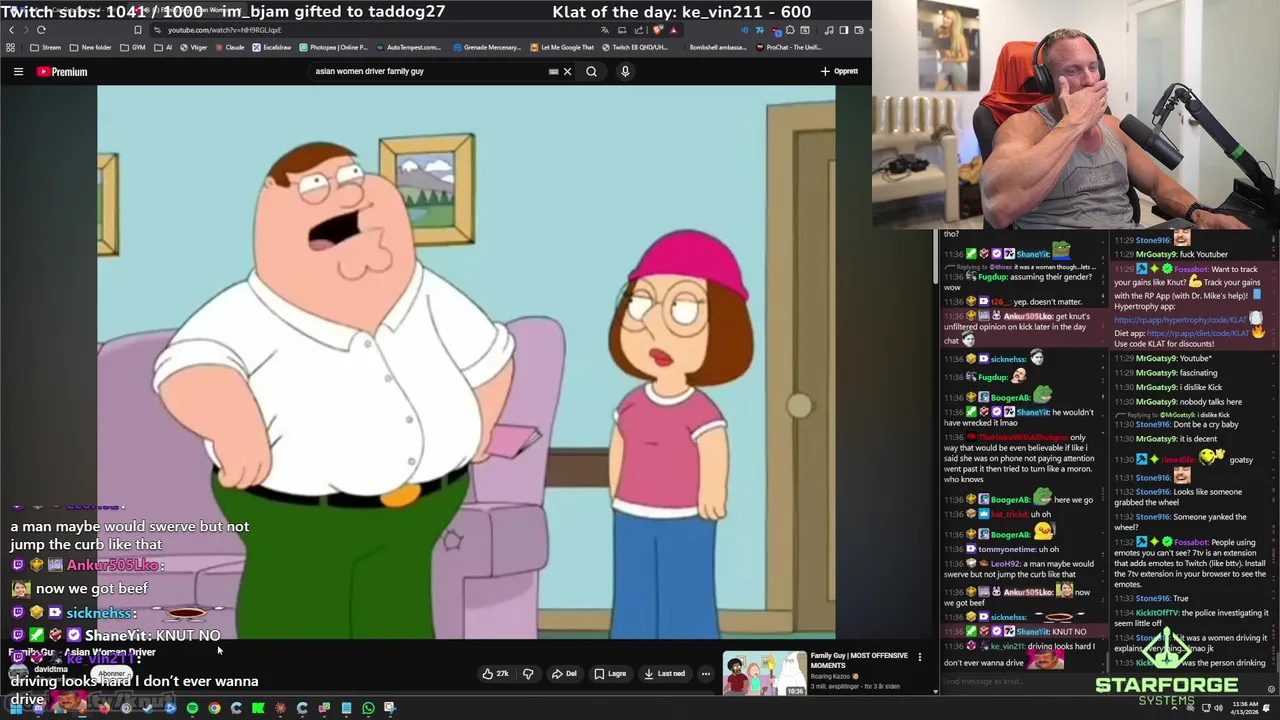This screenshot has width=1280, height=720.
Task: Open the clock showing 11:36 AM
Action: pos(1245,708)
